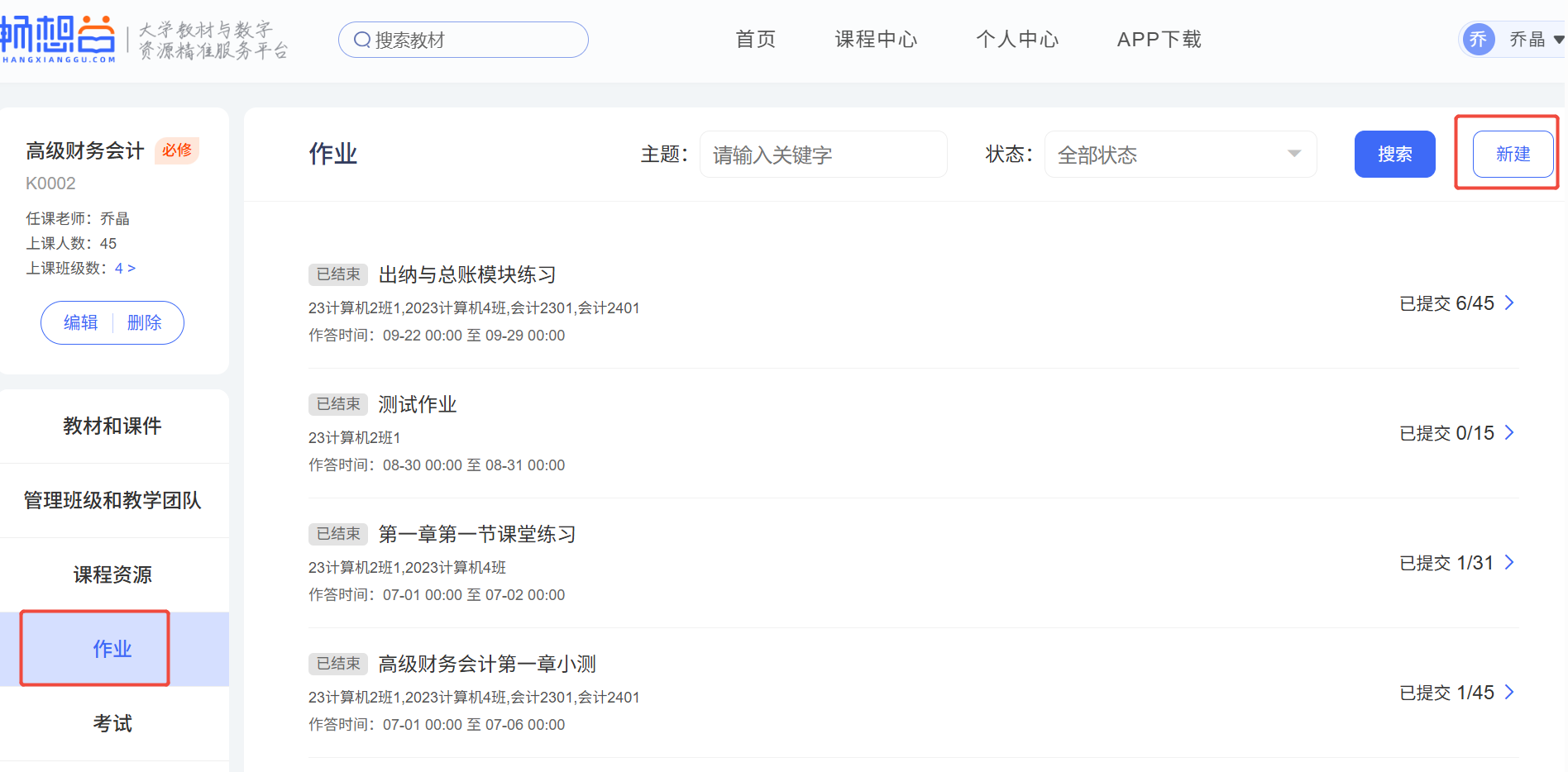Expand class count link 4 >
Image resolution: width=1568 pixels, height=772 pixels.
125,269
